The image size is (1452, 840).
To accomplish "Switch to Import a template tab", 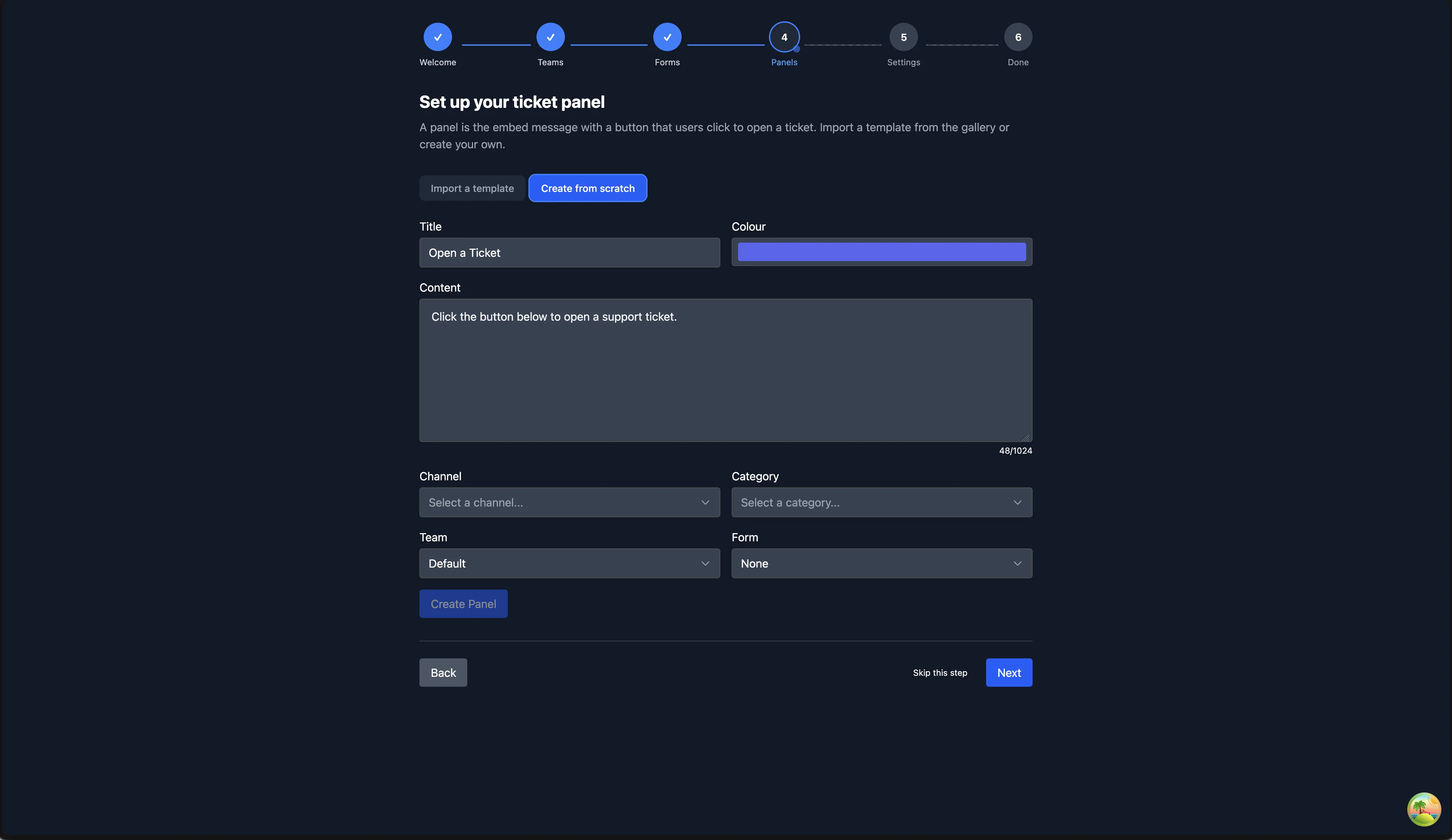I will (472, 188).
